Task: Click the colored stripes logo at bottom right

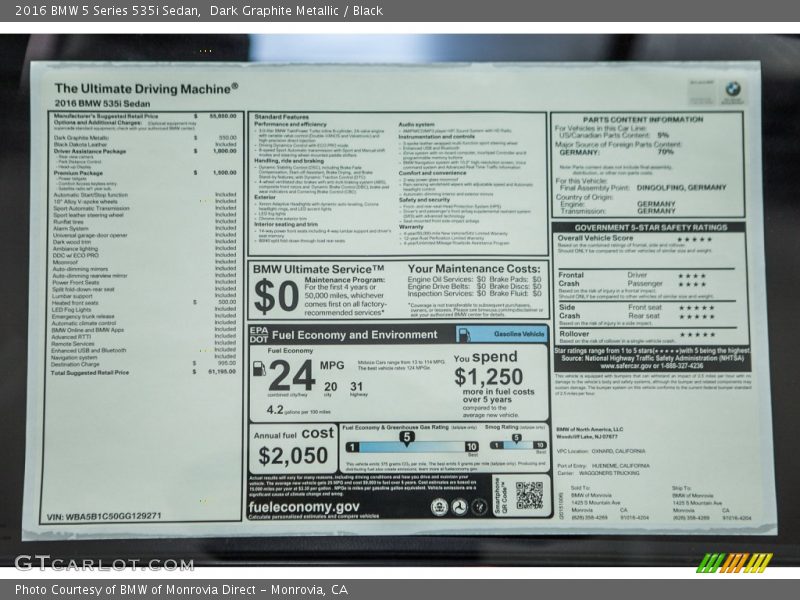Action: pos(735,562)
